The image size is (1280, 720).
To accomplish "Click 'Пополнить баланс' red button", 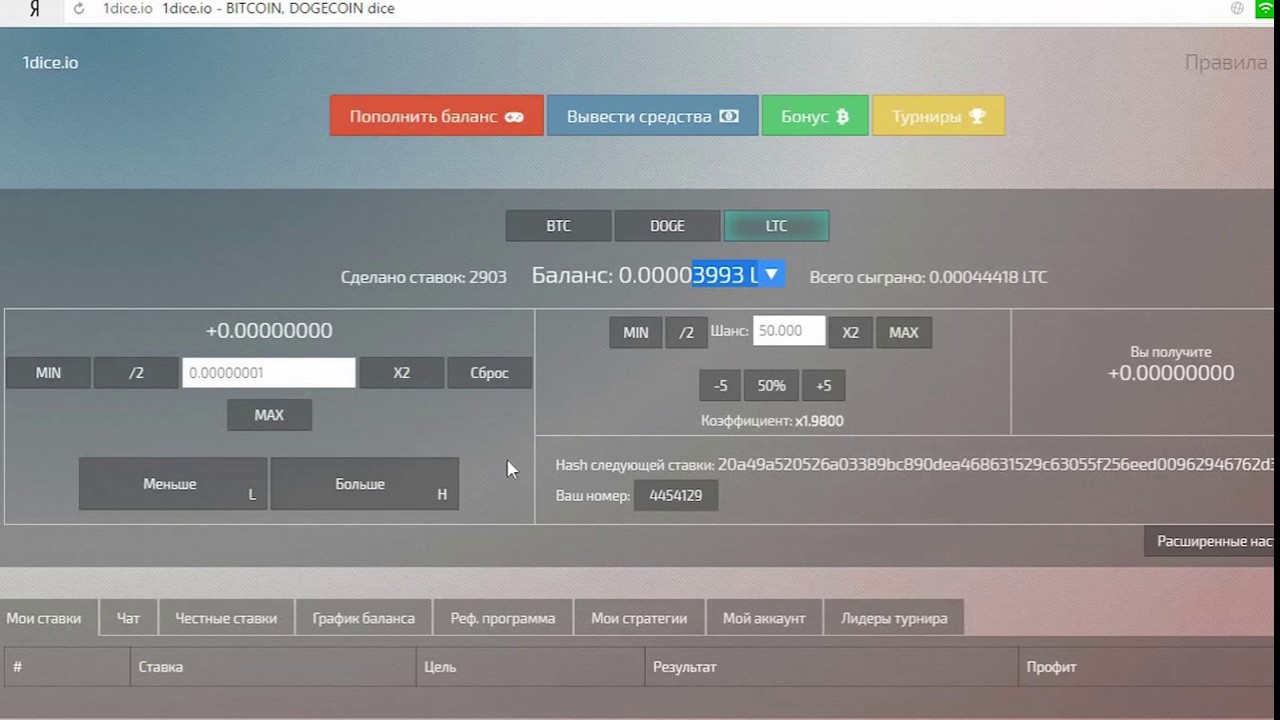I will click(437, 116).
